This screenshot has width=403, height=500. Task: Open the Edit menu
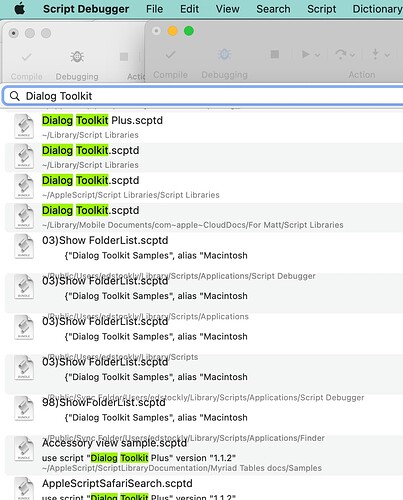point(189,9)
